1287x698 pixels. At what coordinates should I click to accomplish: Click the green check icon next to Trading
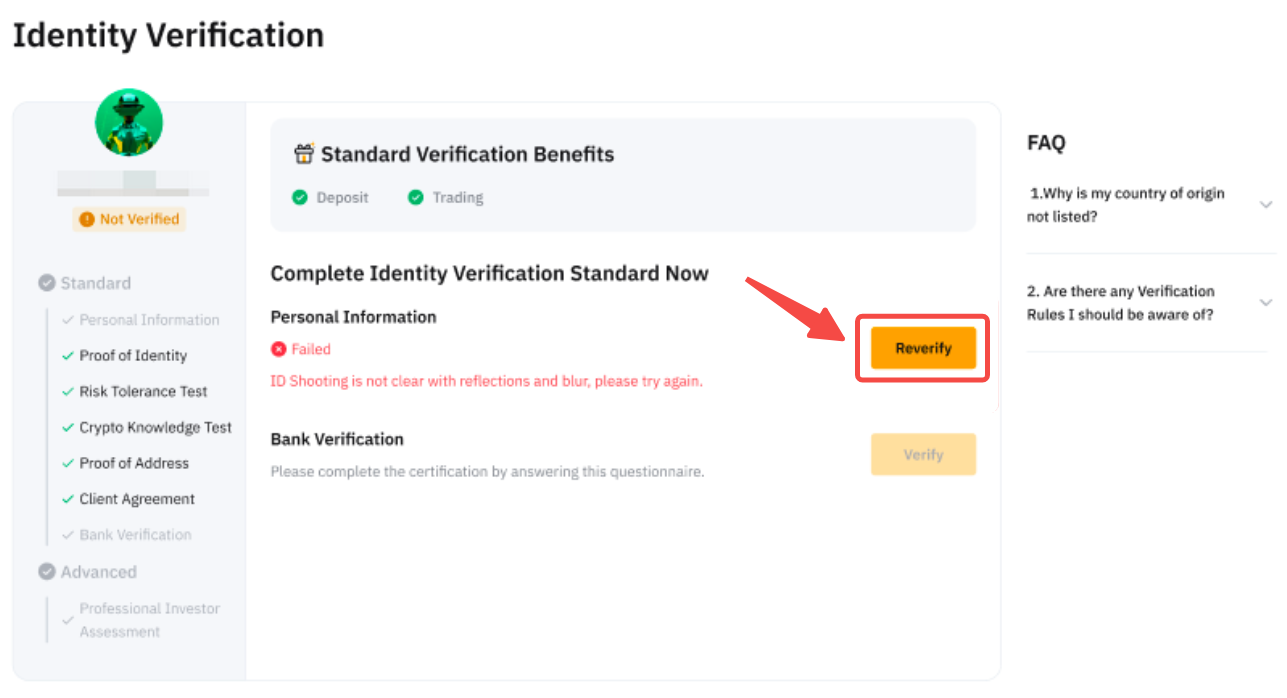pyautogui.click(x=416, y=198)
